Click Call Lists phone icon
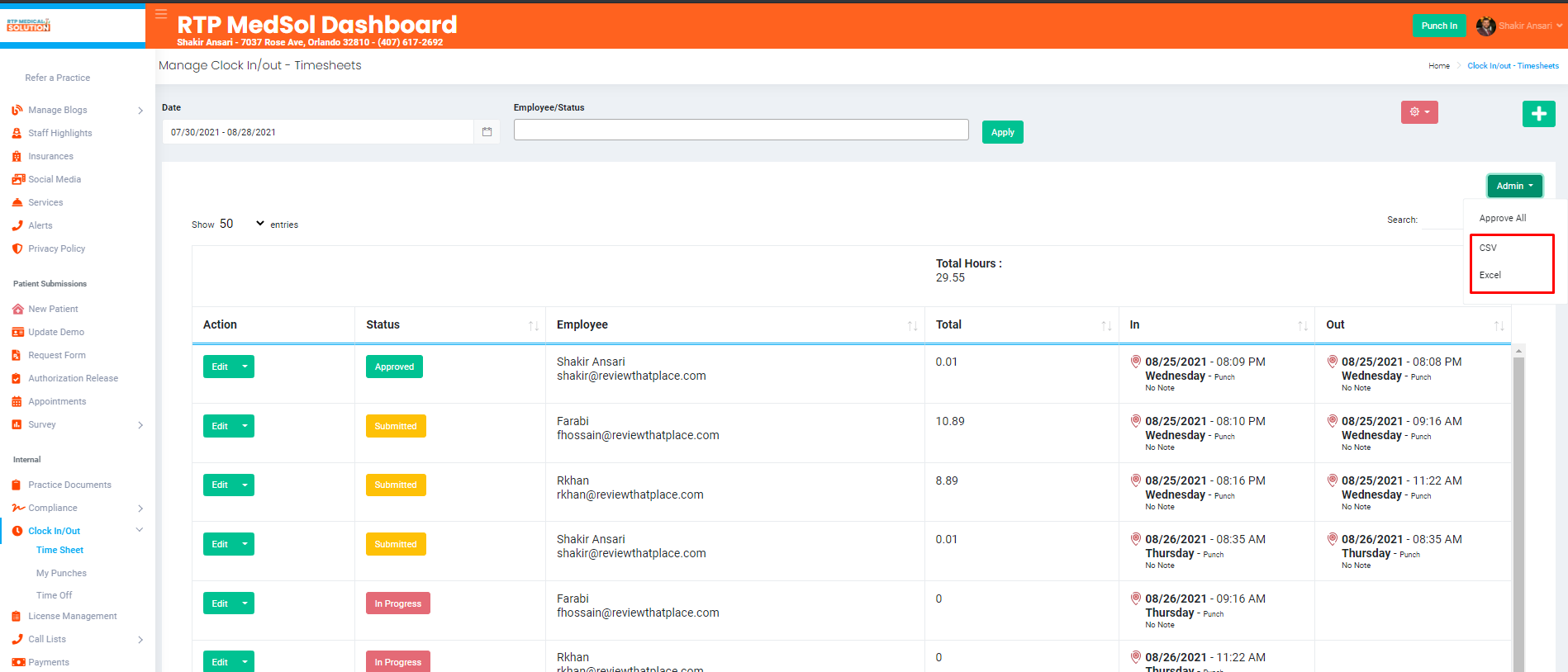The height and width of the screenshot is (672, 1568). pos(17,639)
